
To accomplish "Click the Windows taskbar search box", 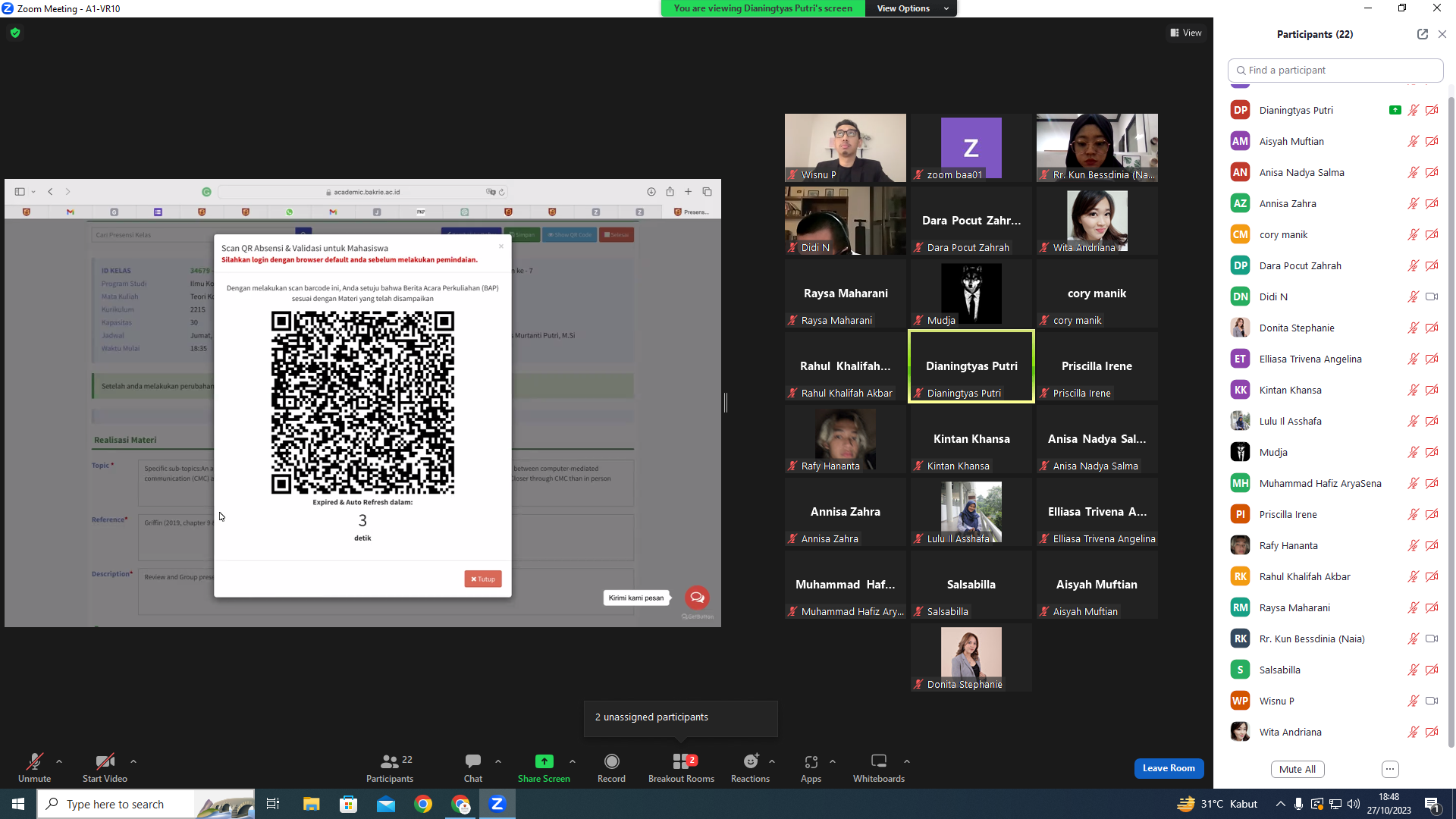I will 146,804.
